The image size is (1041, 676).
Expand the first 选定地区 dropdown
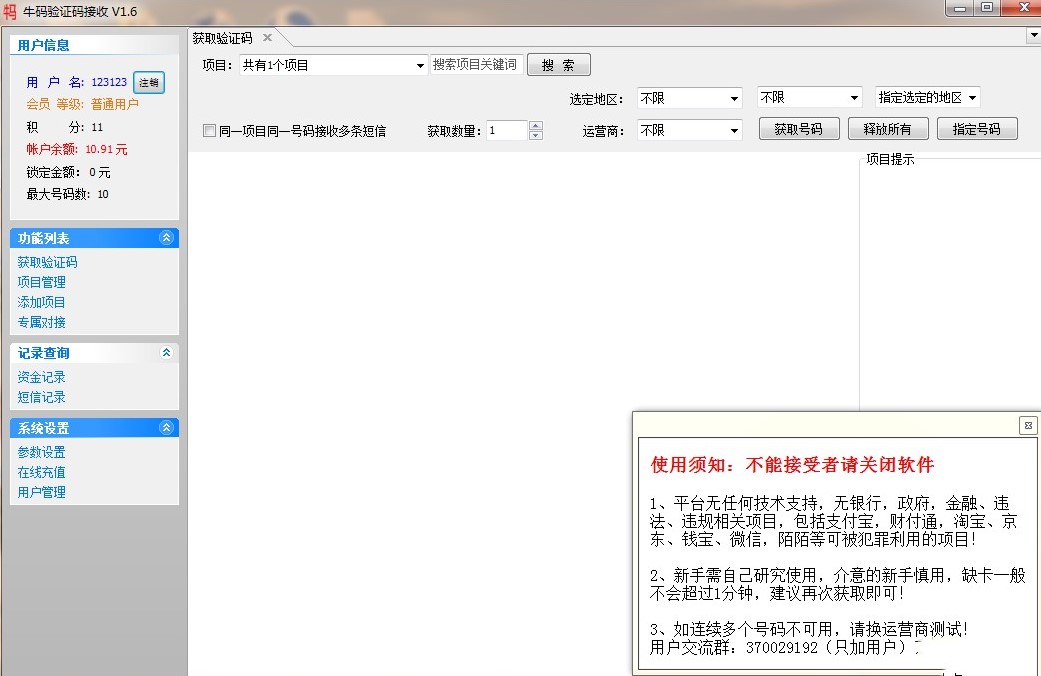tap(734, 98)
